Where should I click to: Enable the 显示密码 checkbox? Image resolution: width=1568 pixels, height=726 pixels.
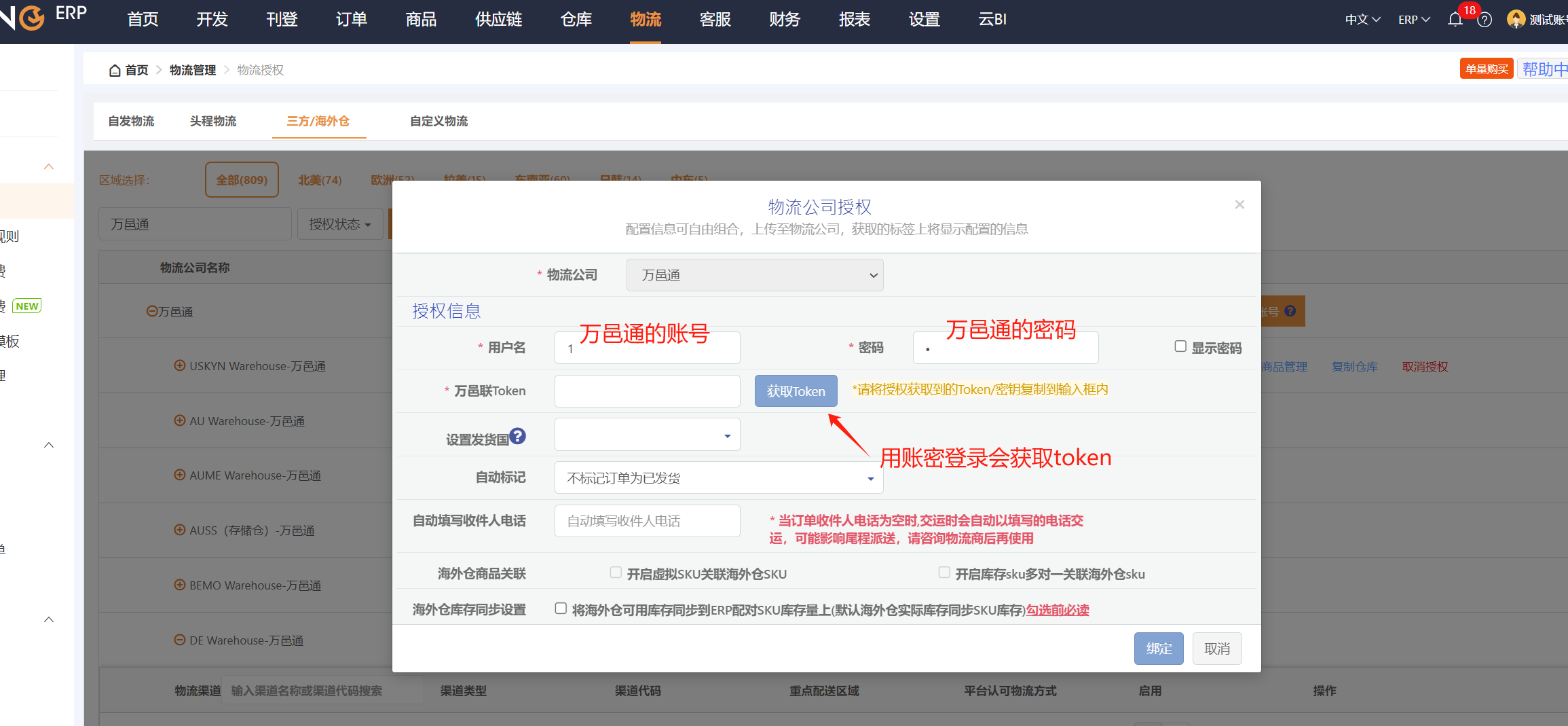point(1179,346)
